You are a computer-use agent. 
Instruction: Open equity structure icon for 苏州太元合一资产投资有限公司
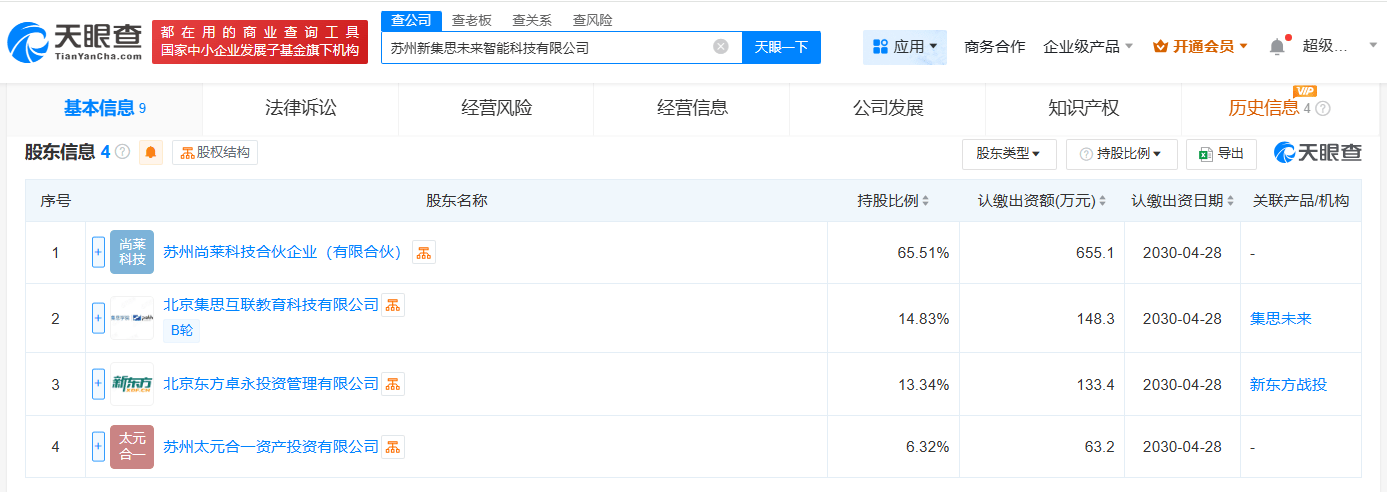393,447
